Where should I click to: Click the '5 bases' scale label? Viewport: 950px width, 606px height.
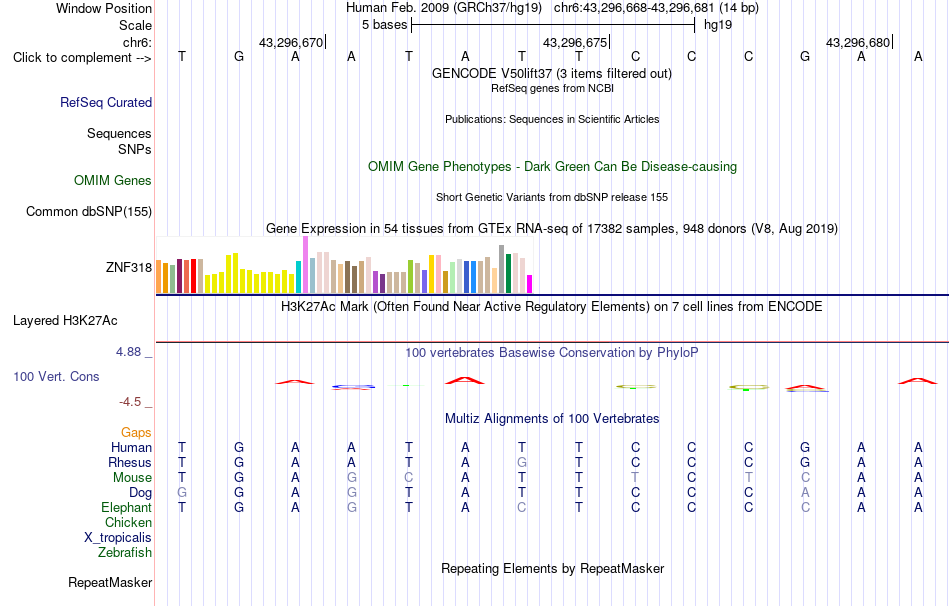pyautogui.click(x=385, y=25)
